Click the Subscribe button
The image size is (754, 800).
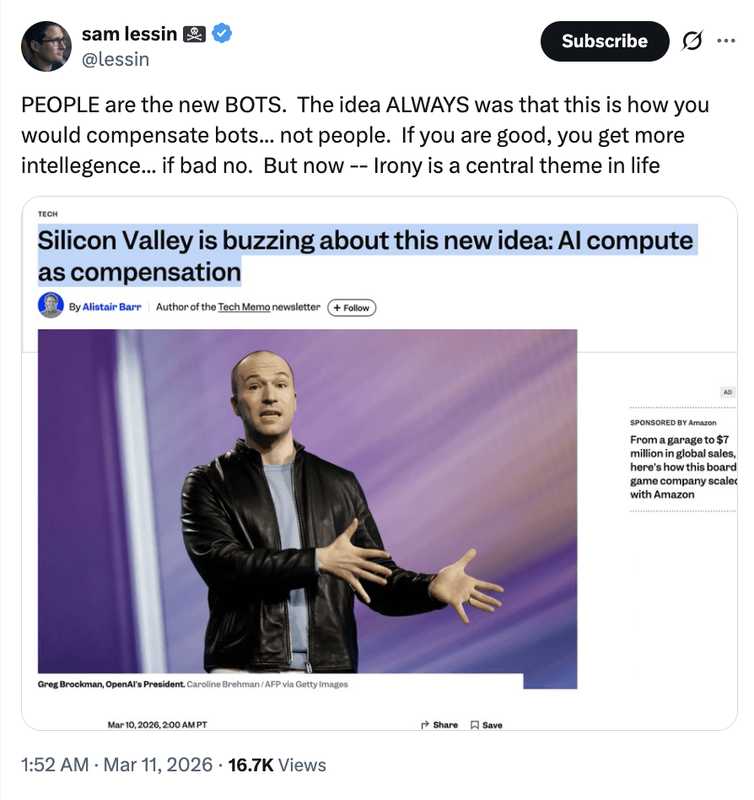604,41
